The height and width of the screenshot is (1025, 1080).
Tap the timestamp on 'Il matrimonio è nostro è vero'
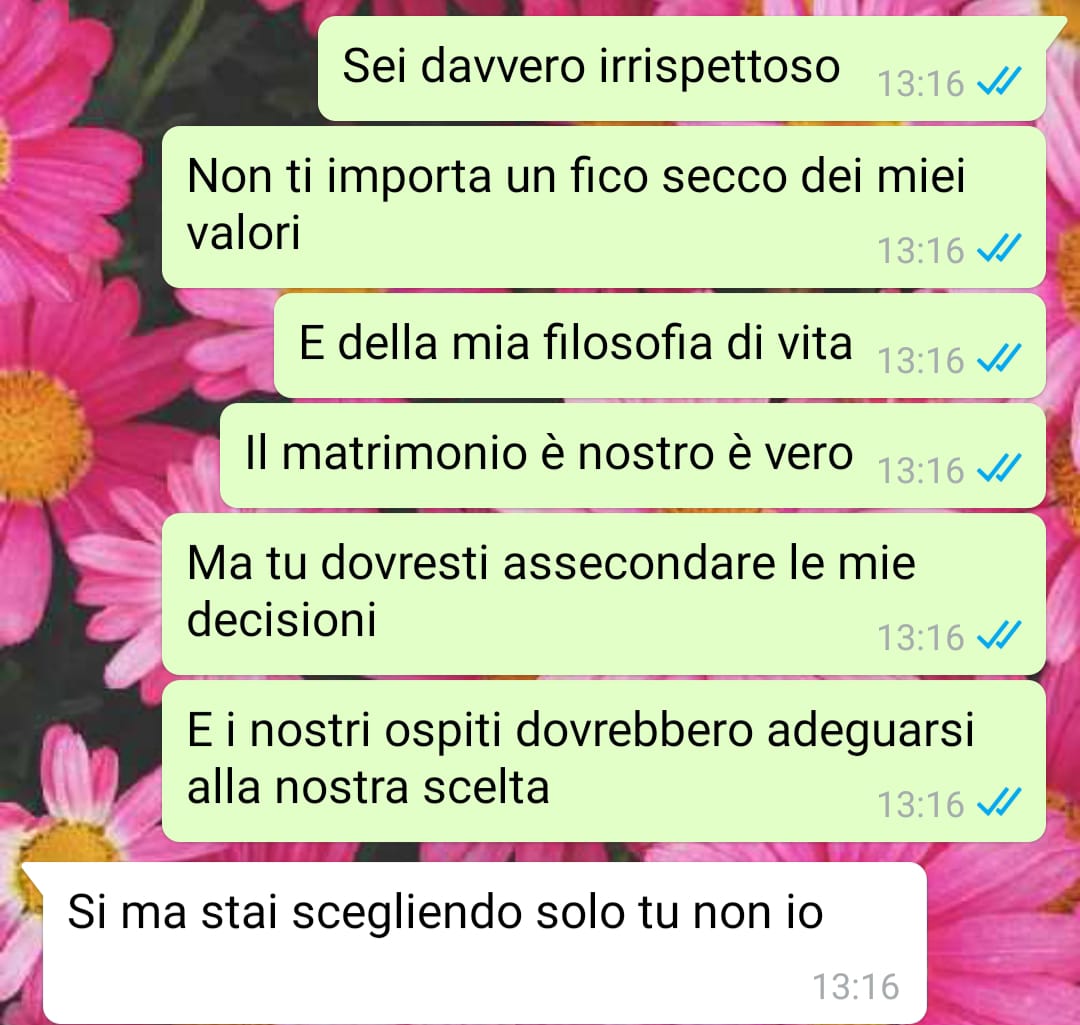coord(921,470)
